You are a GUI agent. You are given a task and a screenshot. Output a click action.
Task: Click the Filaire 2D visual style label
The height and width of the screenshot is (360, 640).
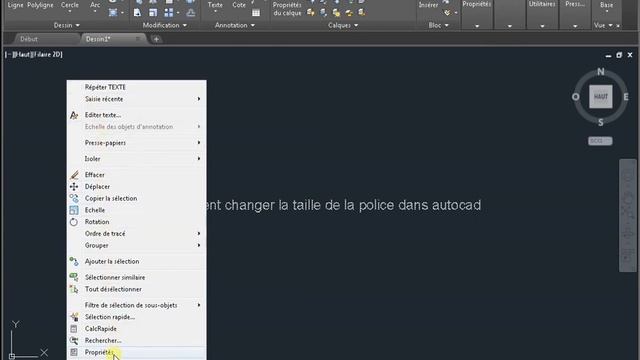47,55
